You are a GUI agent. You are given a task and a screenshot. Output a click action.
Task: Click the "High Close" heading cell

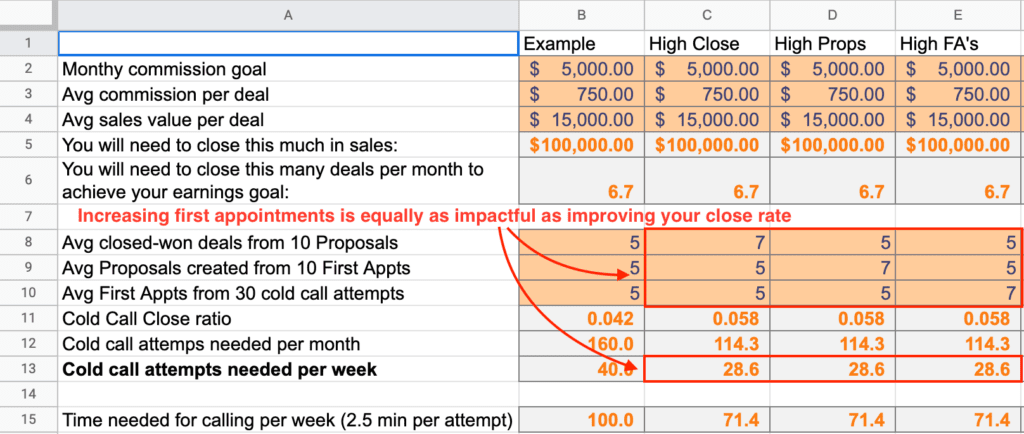(x=707, y=44)
